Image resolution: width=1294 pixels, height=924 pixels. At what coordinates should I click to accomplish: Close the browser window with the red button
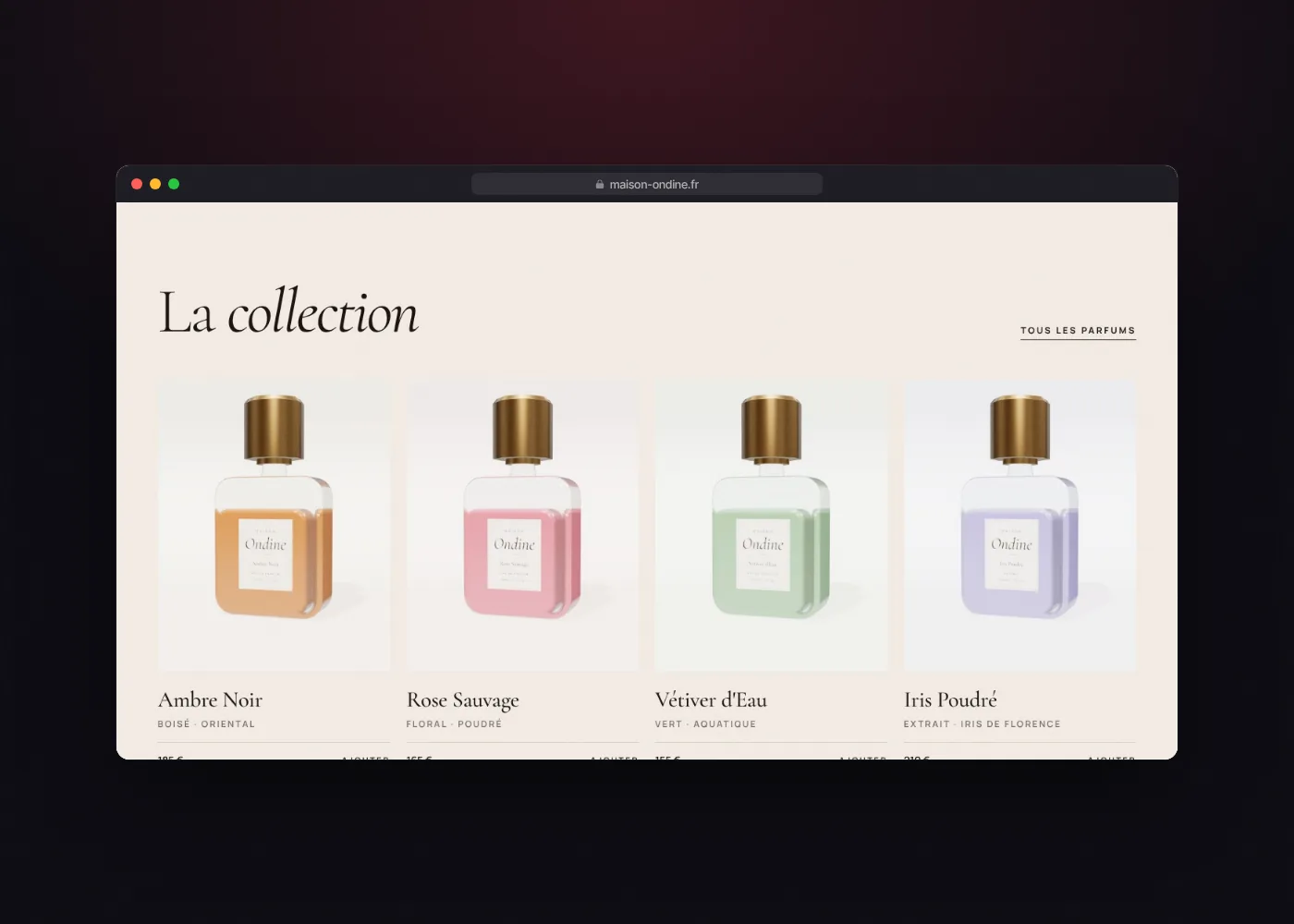click(x=137, y=184)
